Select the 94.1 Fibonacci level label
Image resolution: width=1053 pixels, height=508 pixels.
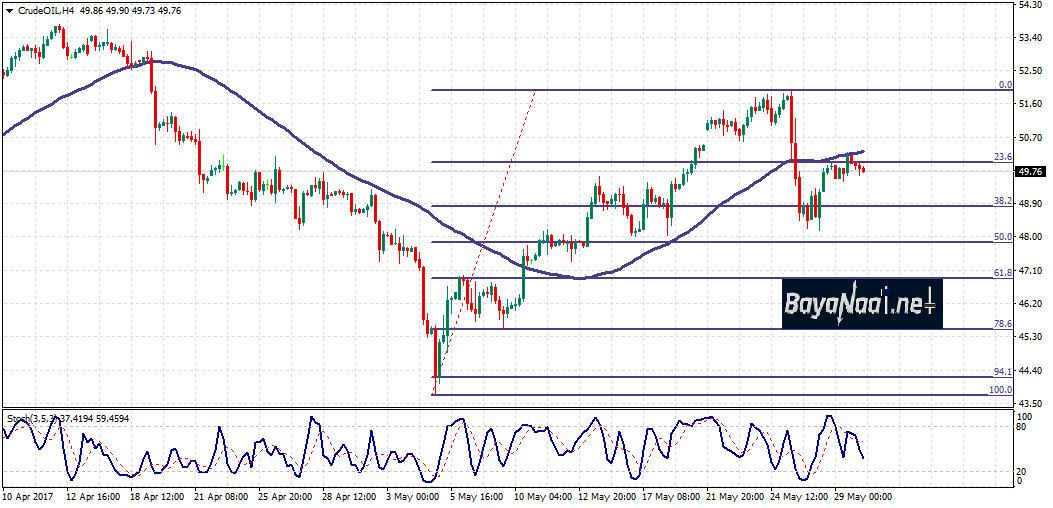pos(1002,372)
